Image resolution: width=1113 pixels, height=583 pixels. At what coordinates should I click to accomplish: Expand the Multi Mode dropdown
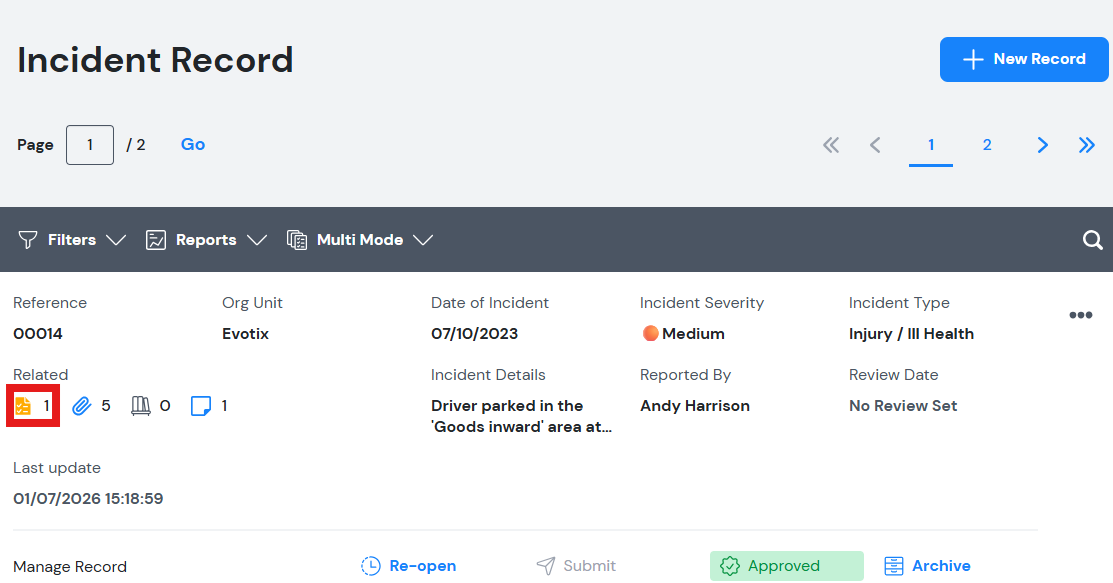[x=360, y=240]
